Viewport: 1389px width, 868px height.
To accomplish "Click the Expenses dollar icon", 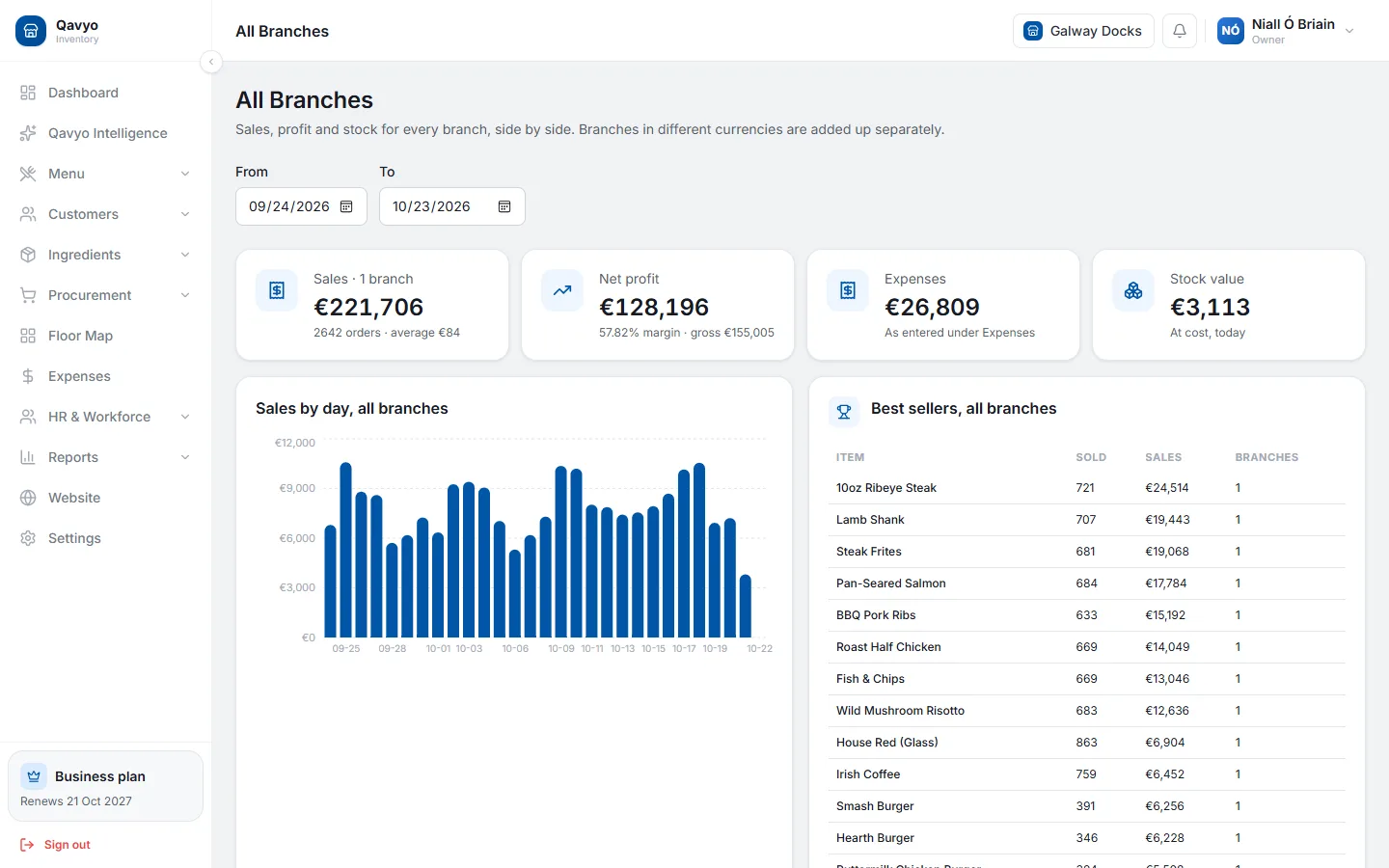I will click(x=28, y=376).
